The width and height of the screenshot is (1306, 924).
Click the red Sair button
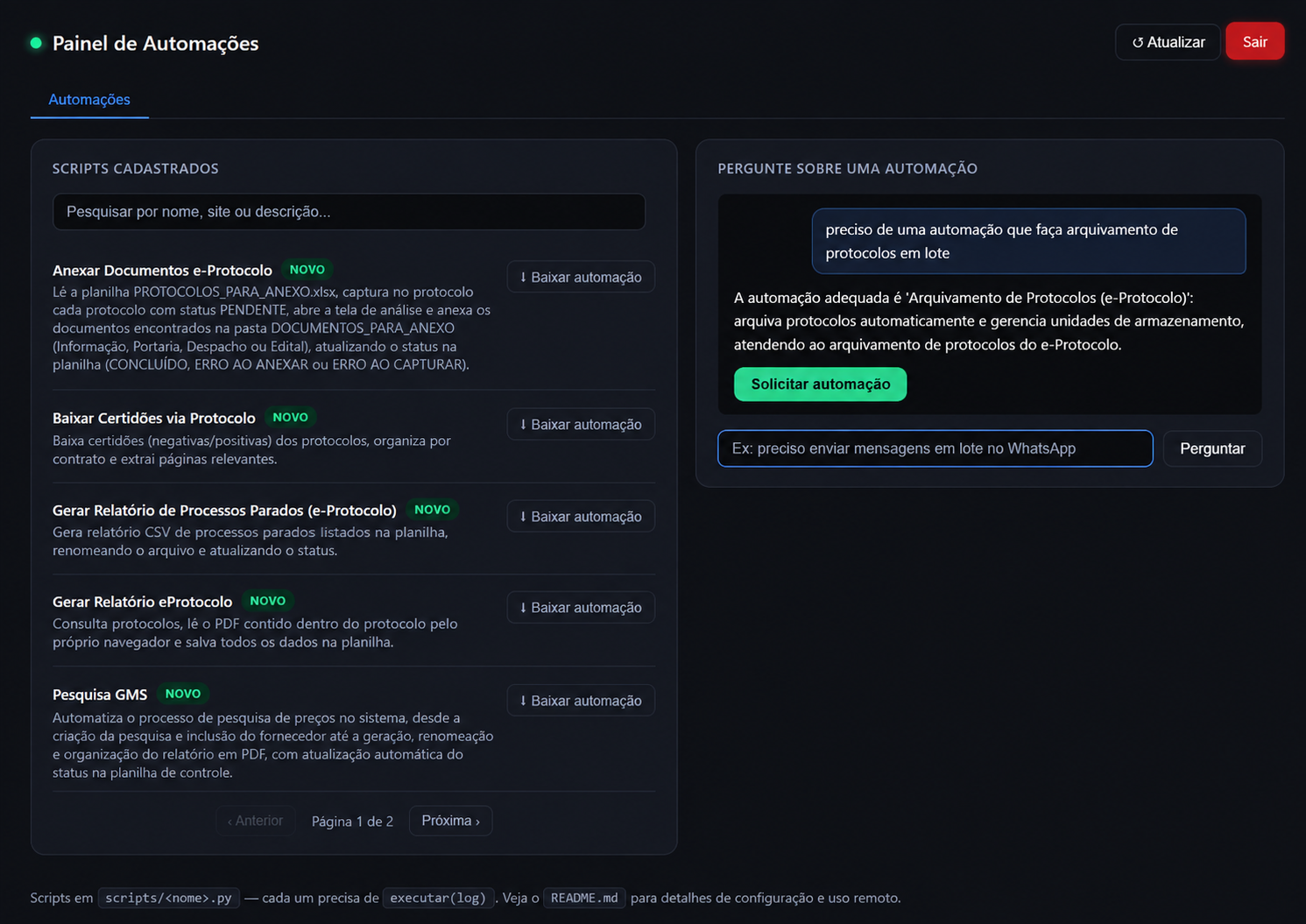coord(1254,42)
